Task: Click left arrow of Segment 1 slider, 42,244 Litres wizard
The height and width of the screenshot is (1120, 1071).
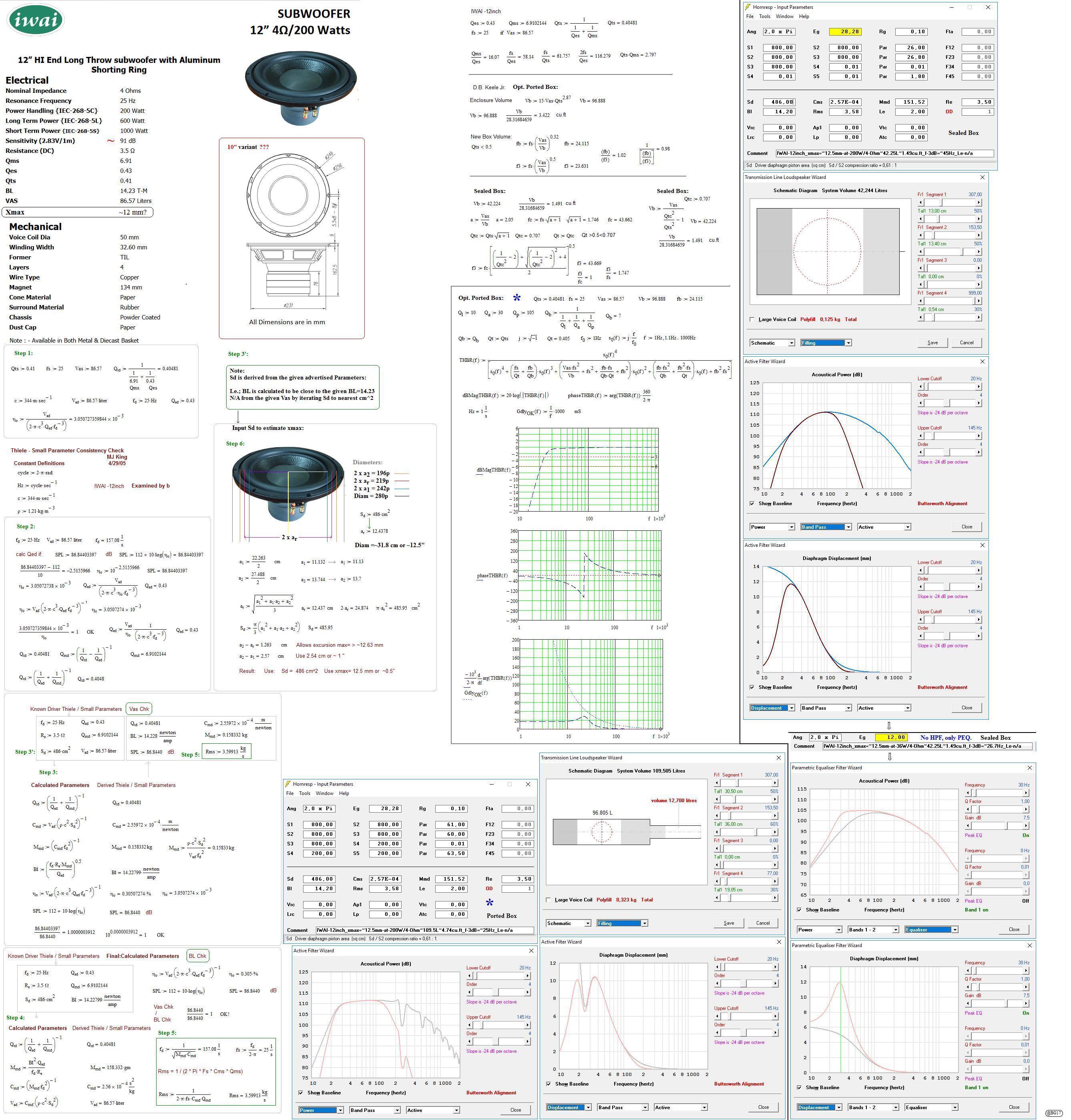Action: [920, 203]
